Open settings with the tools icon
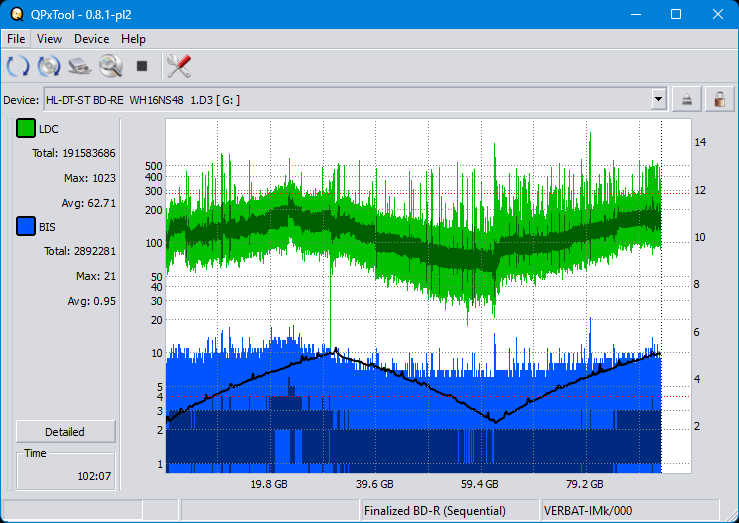Screen dimensions: 739x523 179,66
